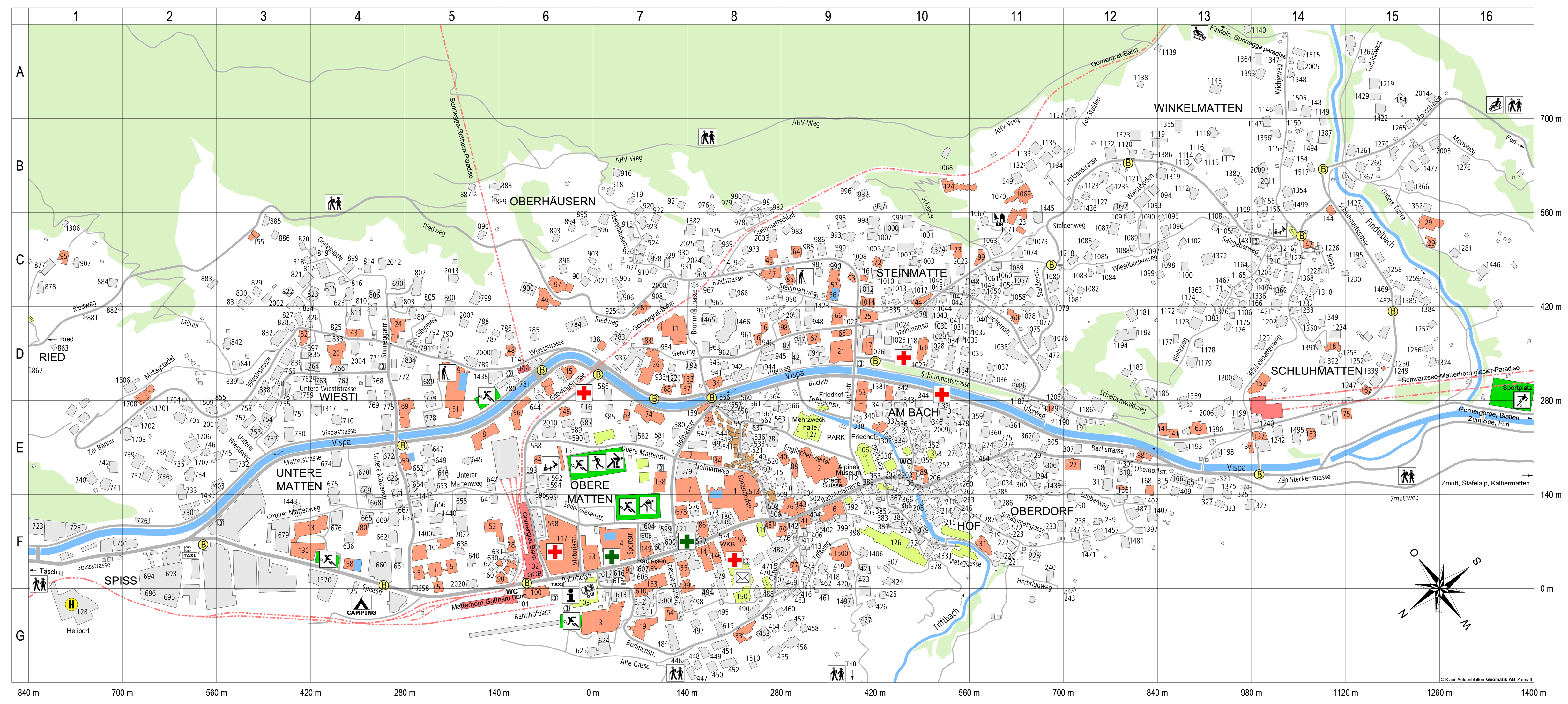This screenshot has width=1568, height=704.
Task: Click the ice skating figure icon
Action: tap(597, 464)
